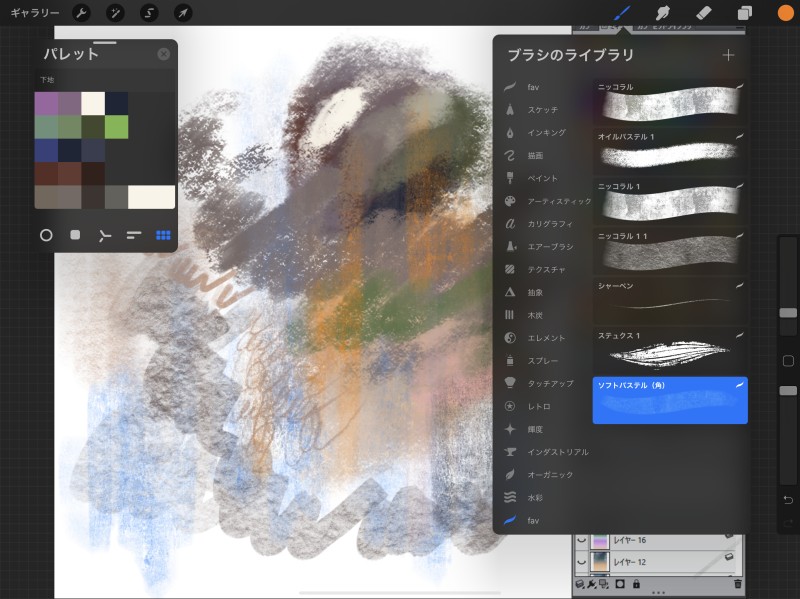Open the インダストリアル brush set
The width and height of the screenshot is (800, 599).
[x=546, y=452]
